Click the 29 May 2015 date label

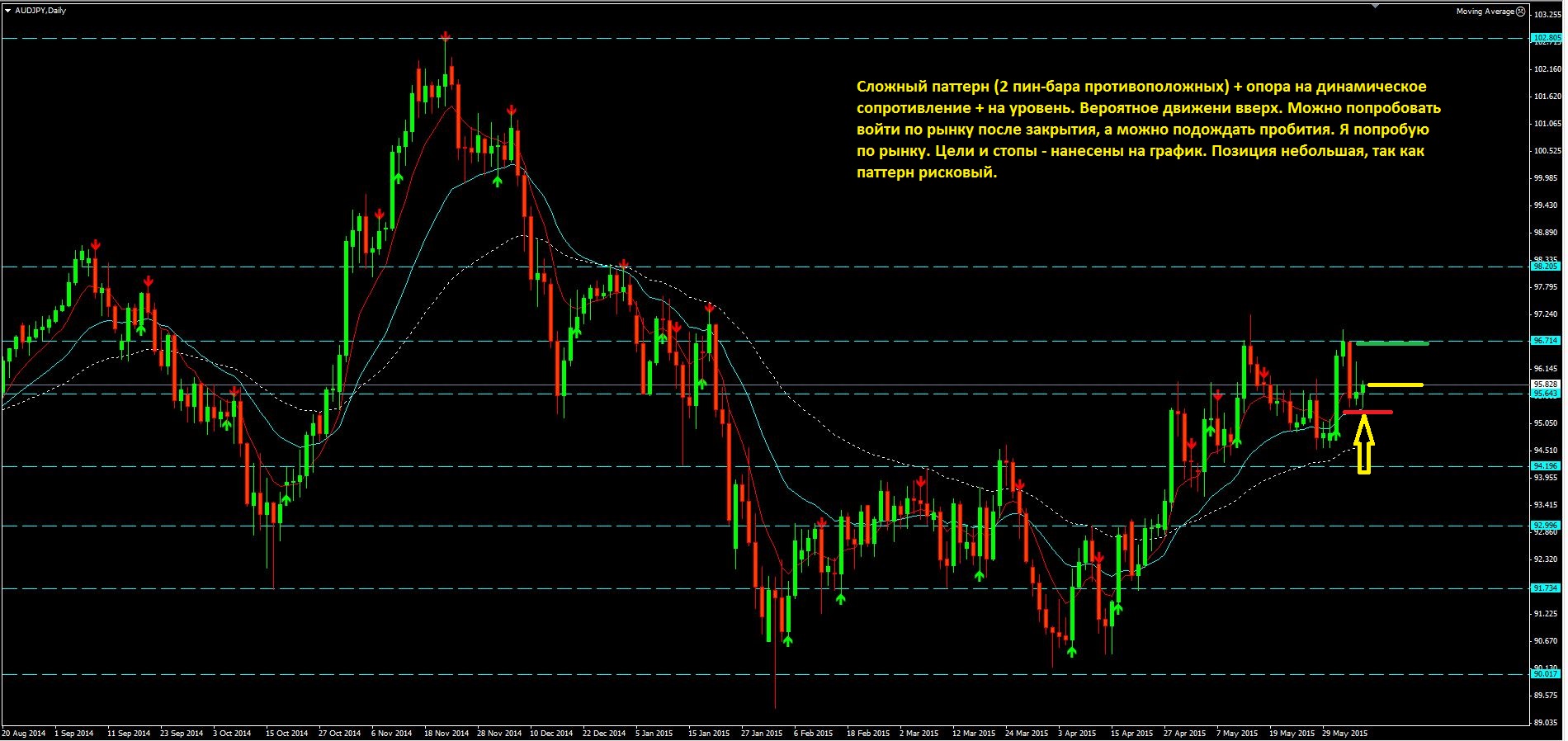[1344, 734]
